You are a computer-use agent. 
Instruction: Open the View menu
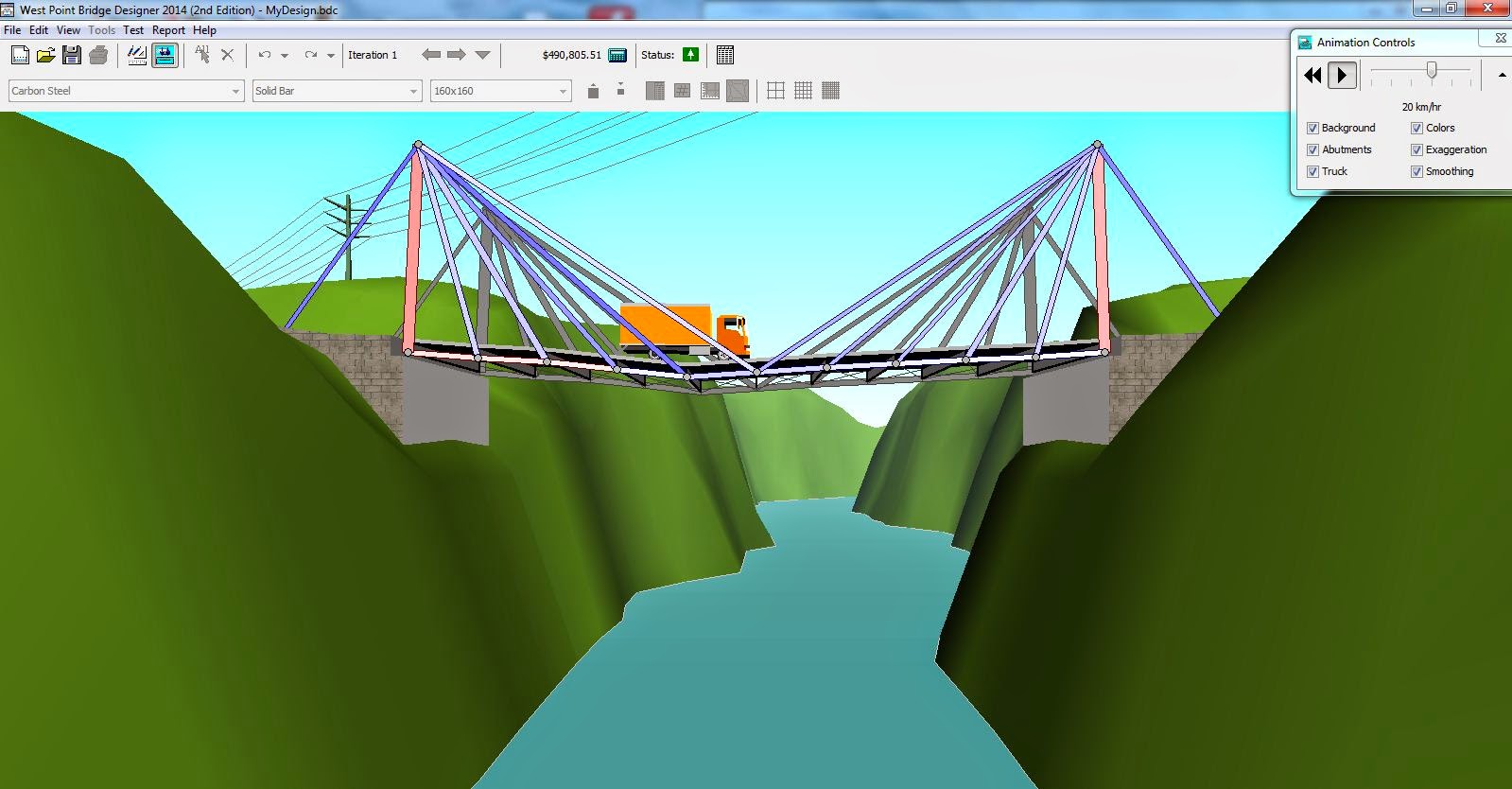click(68, 29)
